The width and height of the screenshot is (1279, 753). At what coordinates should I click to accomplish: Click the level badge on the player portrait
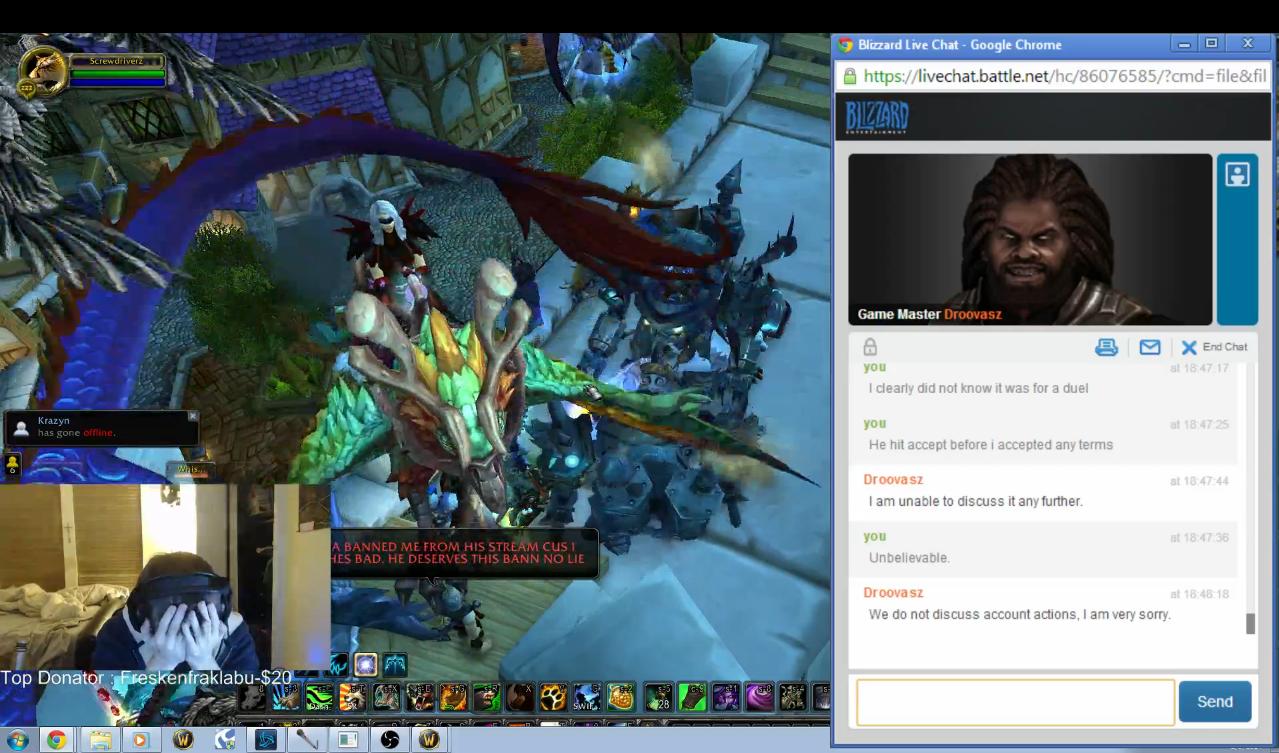pyautogui.click(x=27, y=88)
